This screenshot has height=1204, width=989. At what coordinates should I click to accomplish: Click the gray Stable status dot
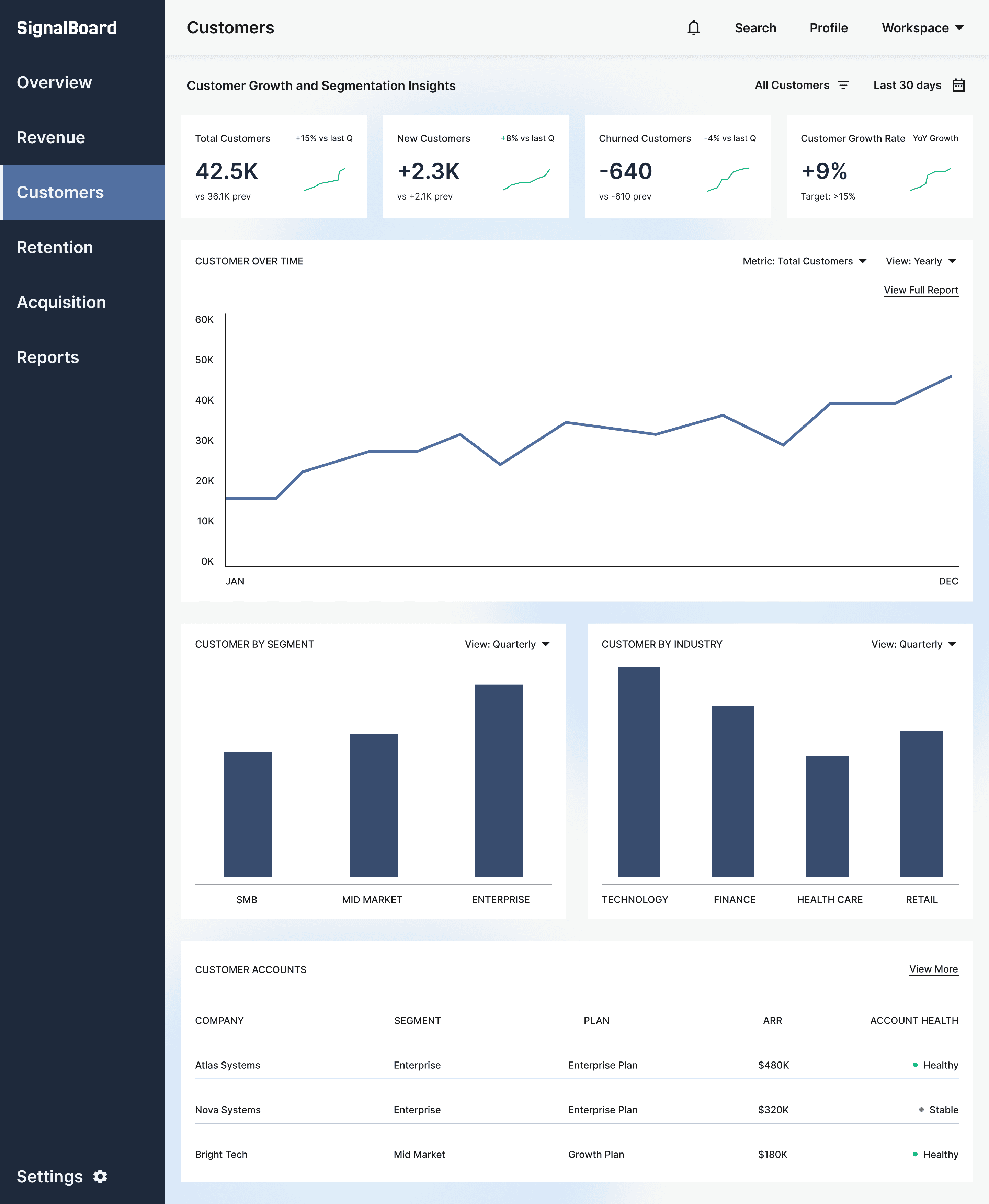tap(921, 1110)
